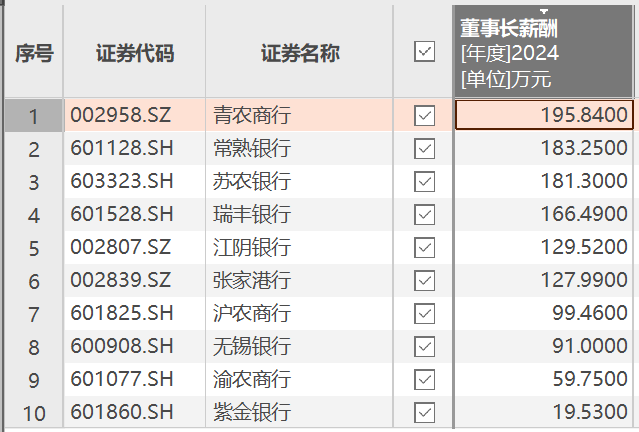Select the salary cell 195.8400

pyautogui.click(x=544, y=116)
